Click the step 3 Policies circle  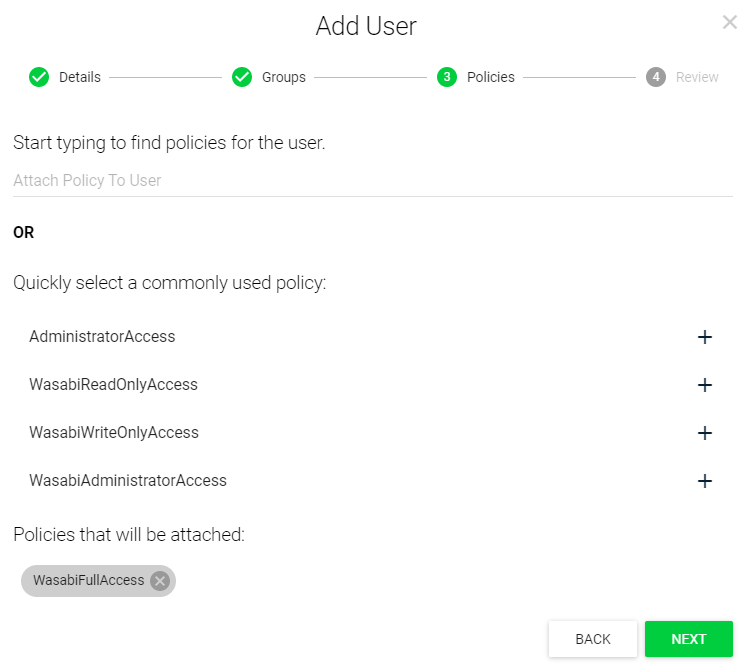(x=447, y=77)
